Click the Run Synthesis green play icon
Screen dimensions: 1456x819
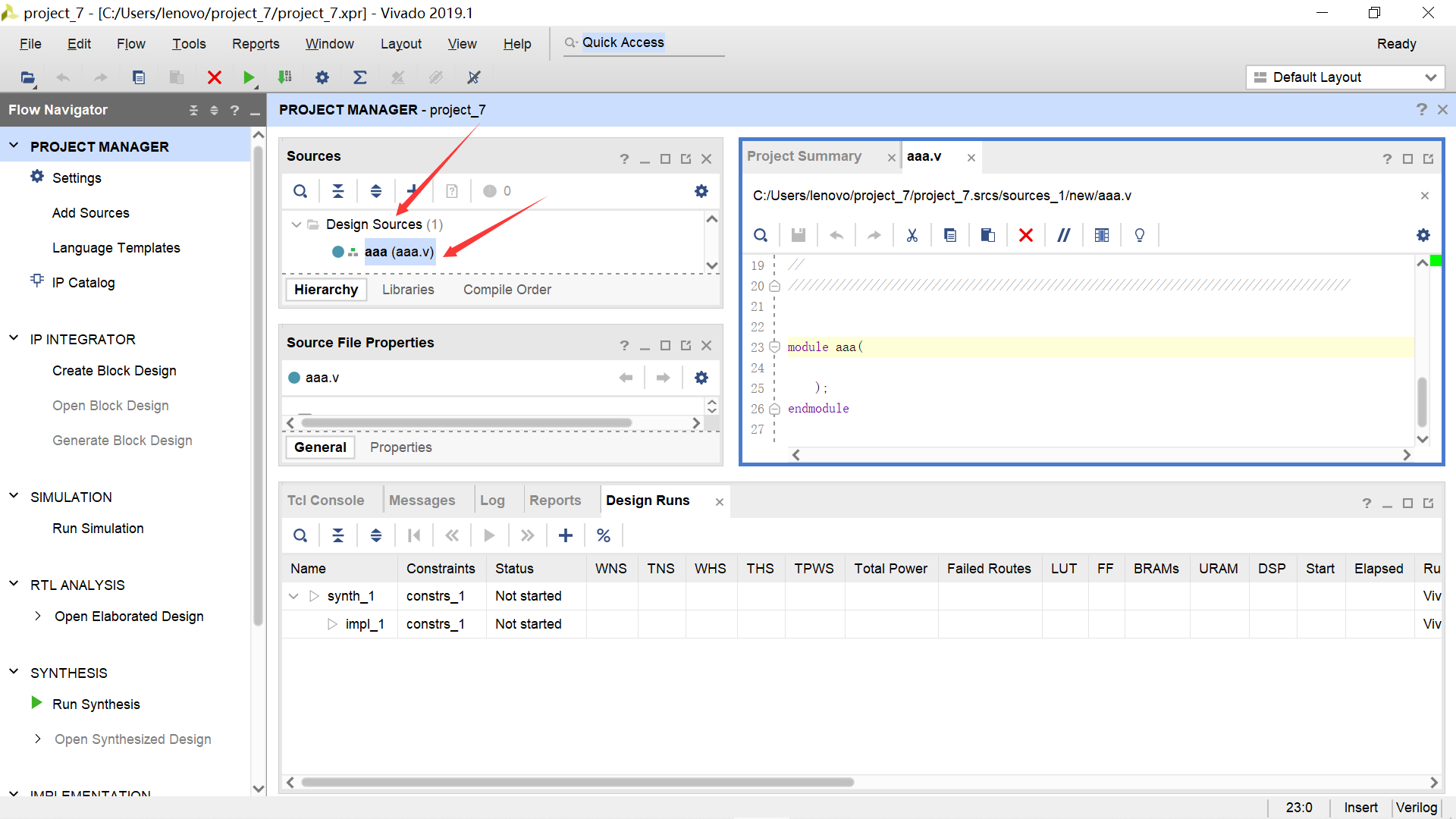pyautogui.click(x=36, y=703)
